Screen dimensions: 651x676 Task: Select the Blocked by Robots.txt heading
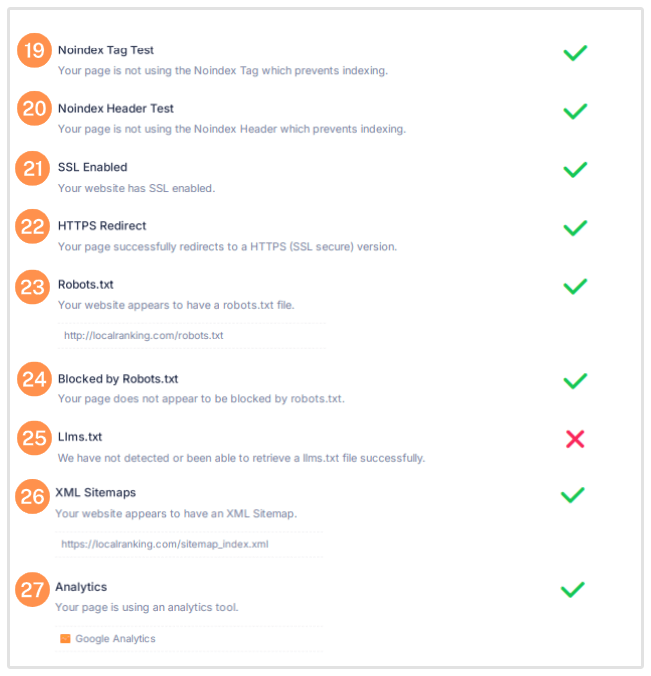(118, 379)
